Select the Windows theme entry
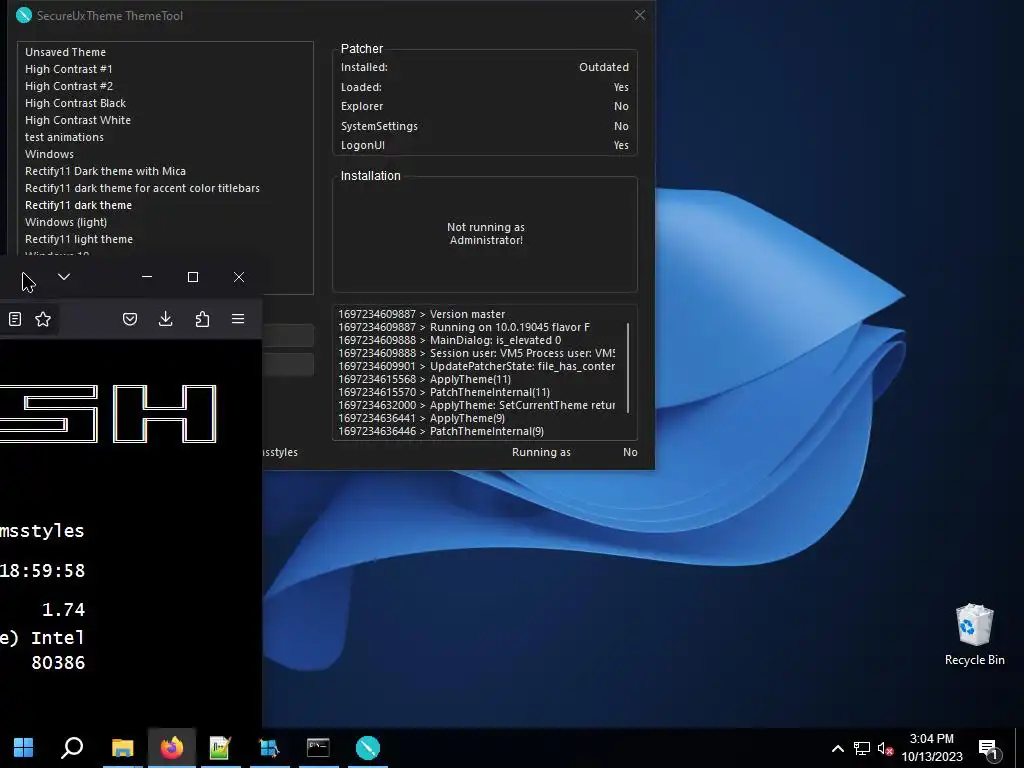Viewport: 1024px width, 768px height. pyautogui.click(x=49, y=153)
